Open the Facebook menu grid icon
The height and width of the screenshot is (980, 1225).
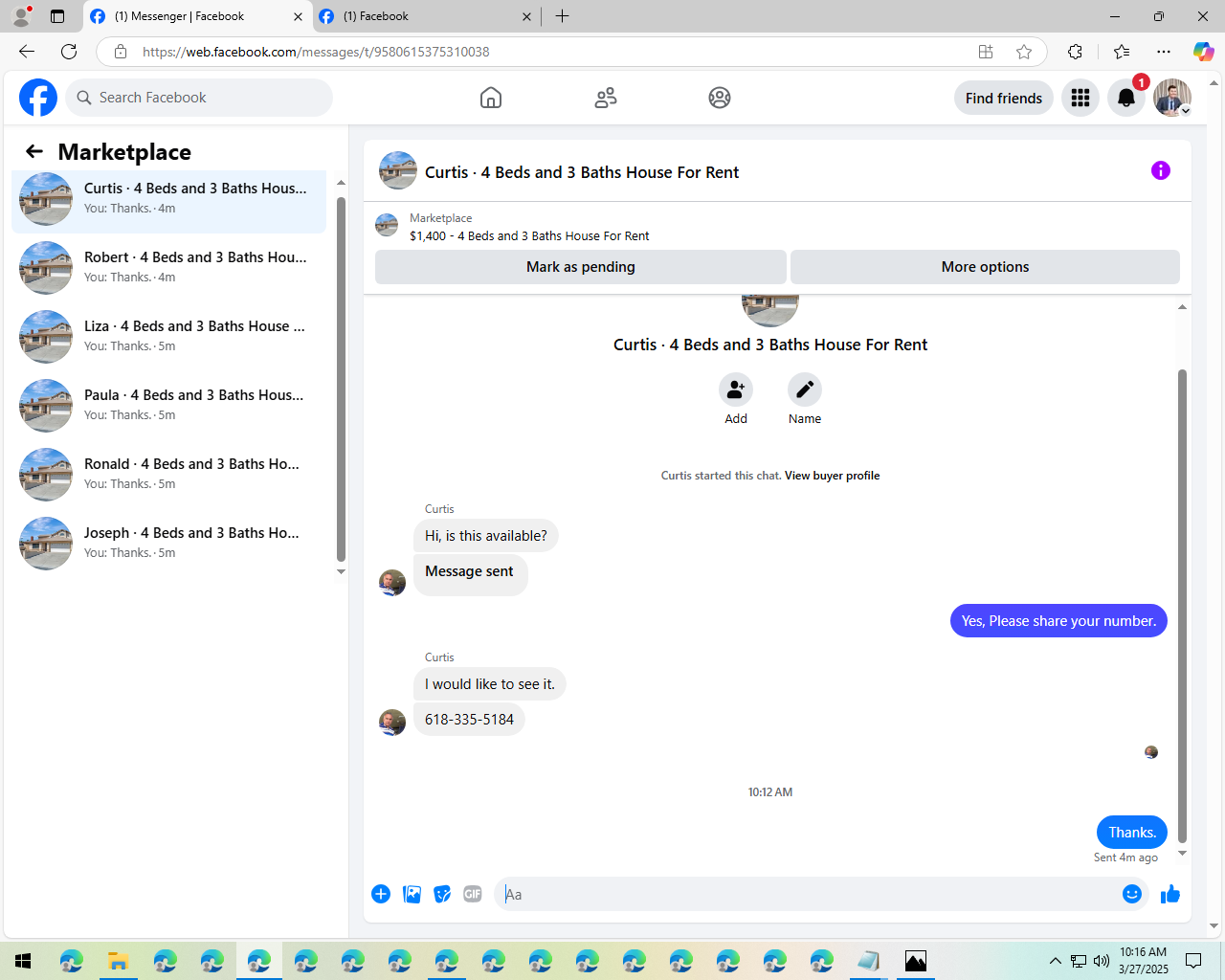tap(1080, 98)
